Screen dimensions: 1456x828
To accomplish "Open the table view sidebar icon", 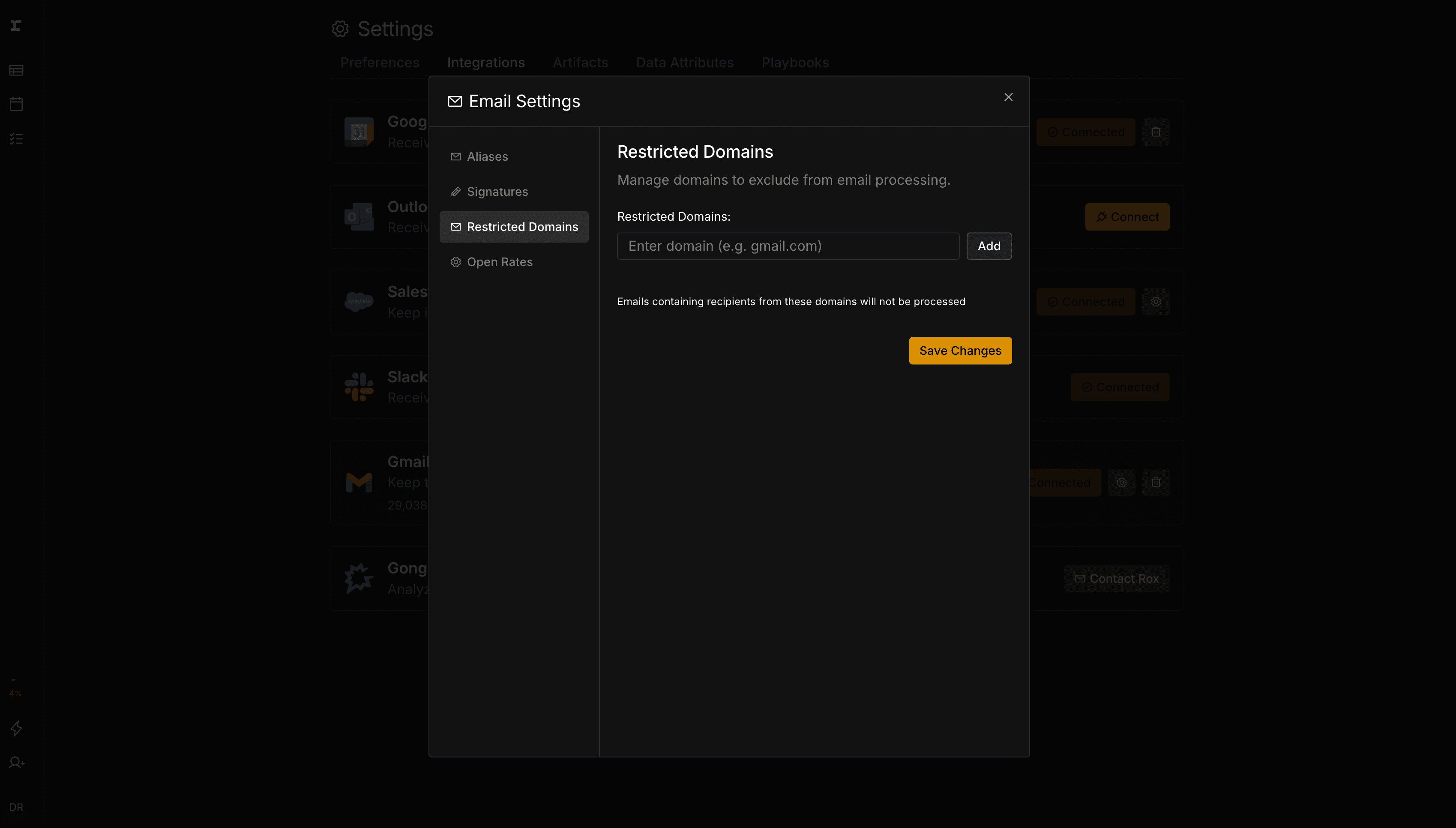I will pyautogui.click(x=16, y=71).
